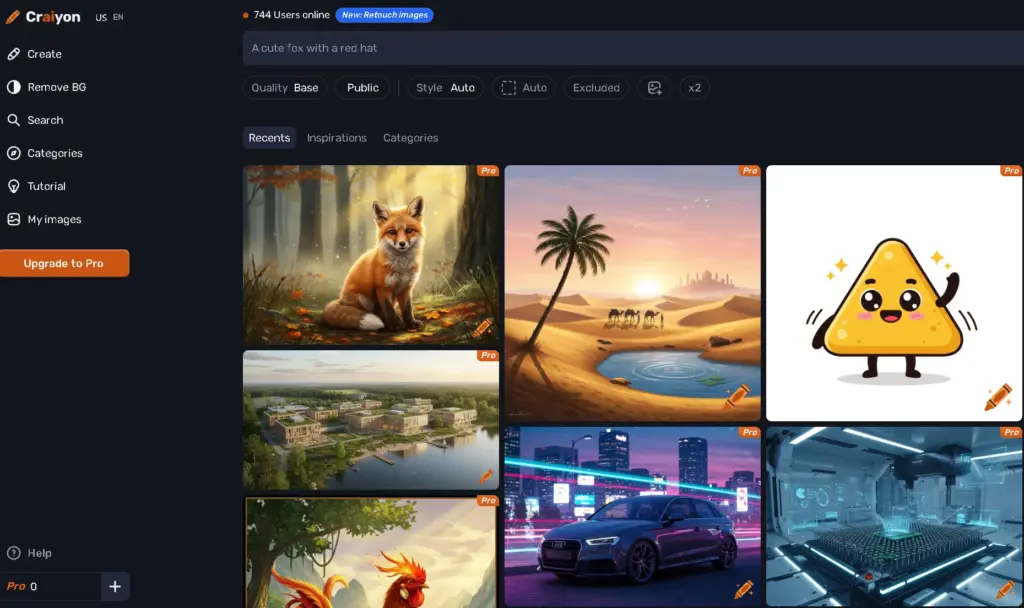Toggle the Public visibility setting
1024x608 pixels.
pyautogui.click(x=362, y=88)
